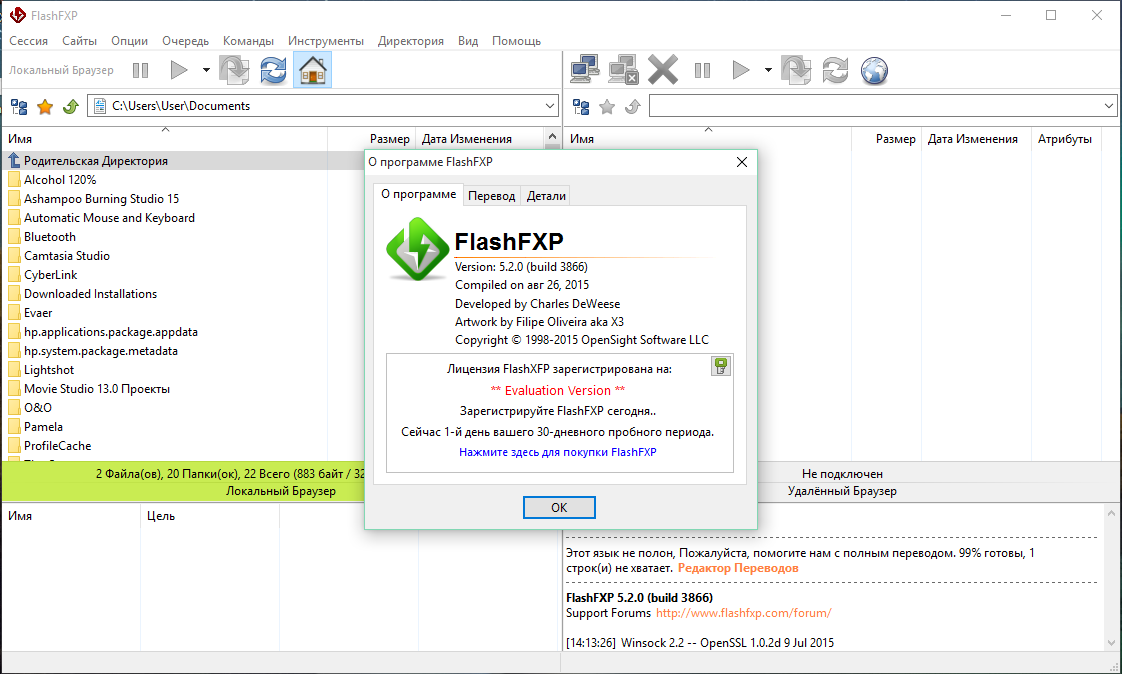Image resolution: width=1122 pixels, height=674 pixels.
Task: Open the flashfxp.com forum link
Action: tap(743, 613)
